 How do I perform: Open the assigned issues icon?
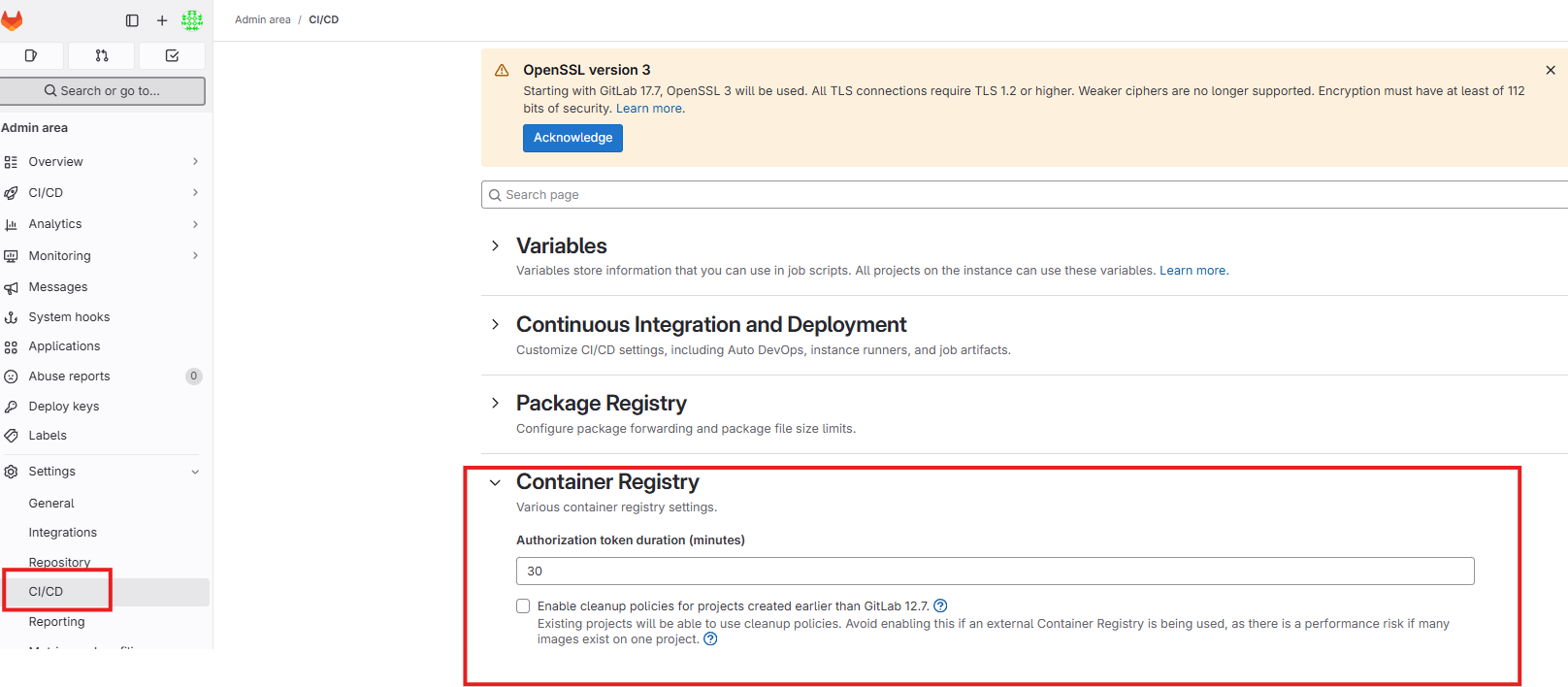tap(31, 55)
